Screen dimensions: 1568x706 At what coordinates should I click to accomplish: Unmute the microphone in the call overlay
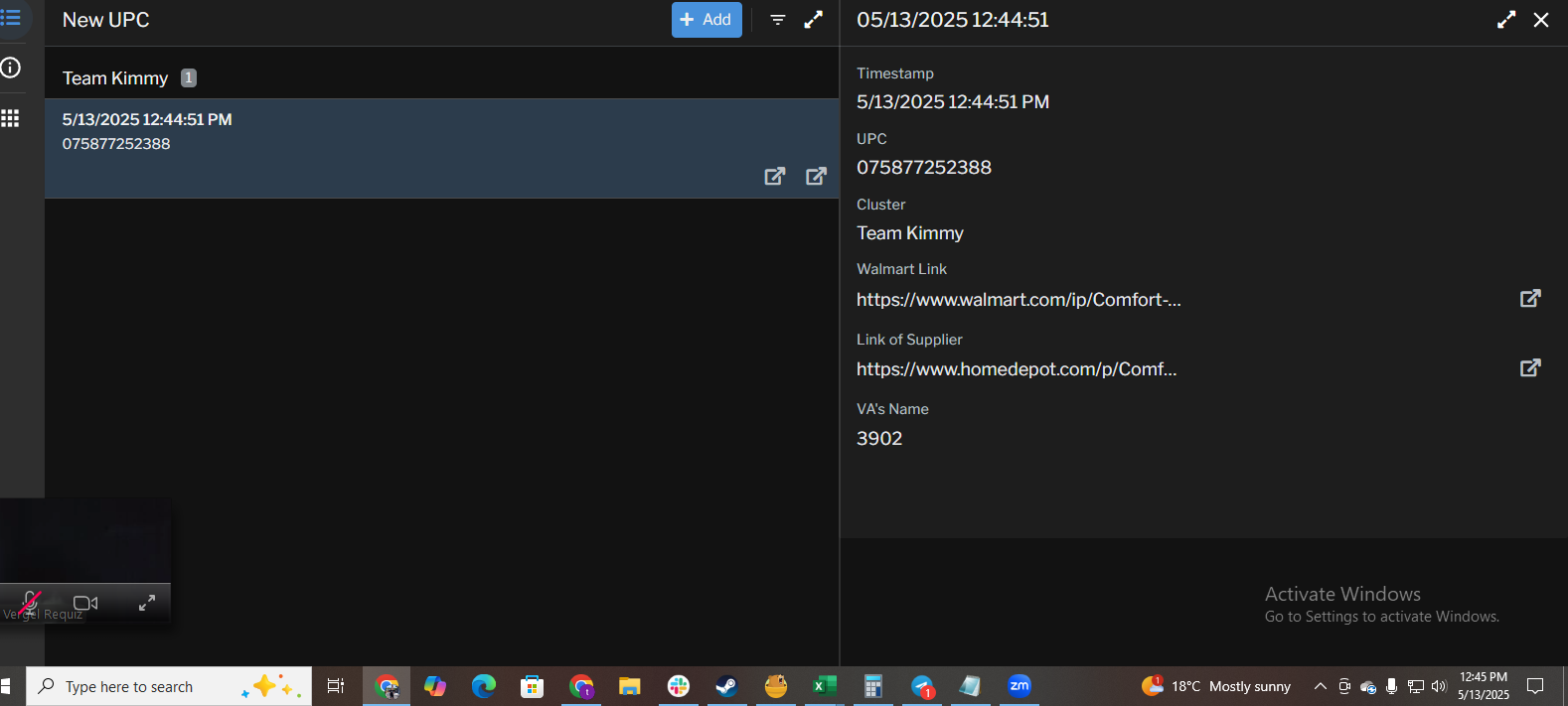(31, 602)
